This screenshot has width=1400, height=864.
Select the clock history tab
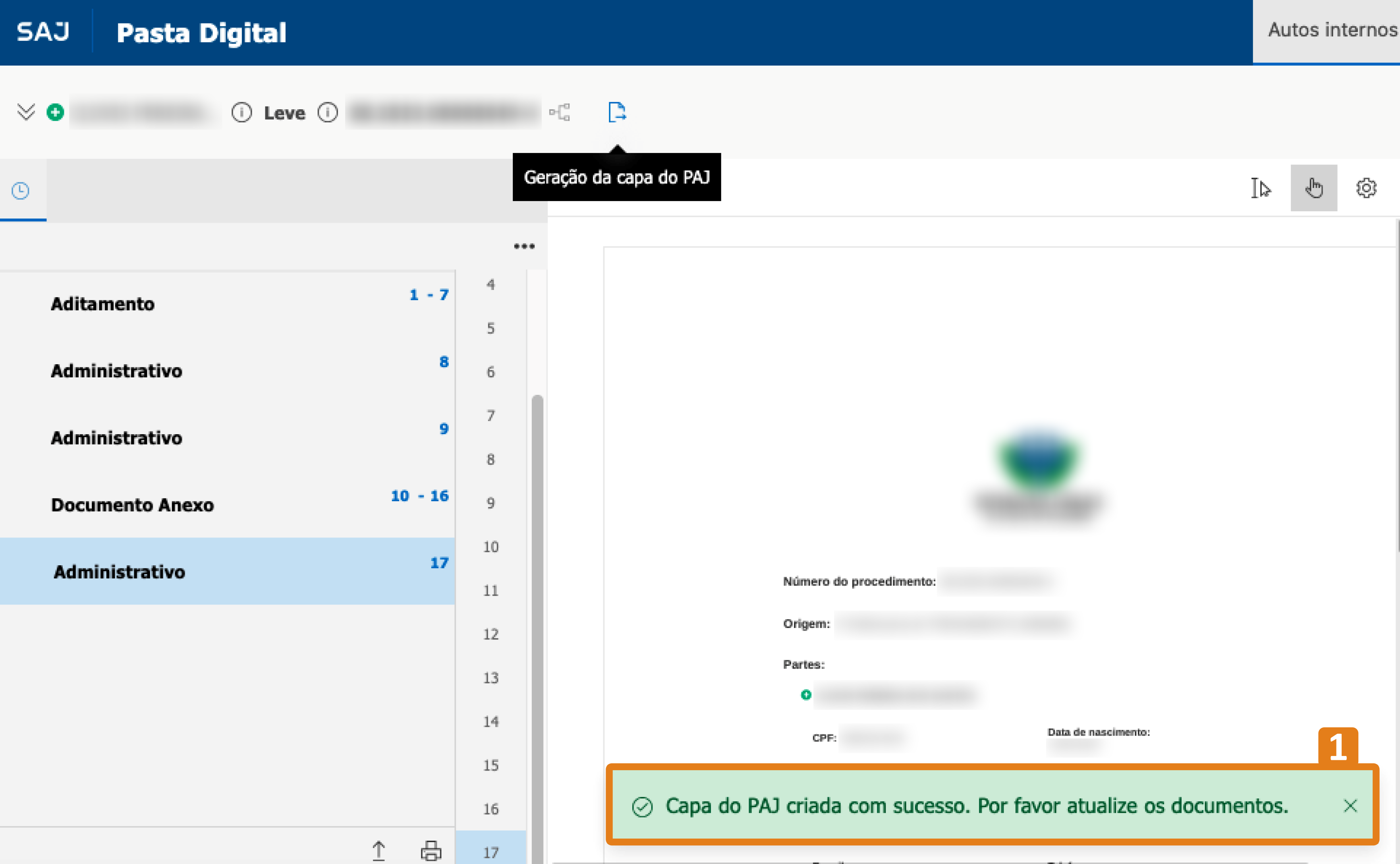(x=21, y=191)
